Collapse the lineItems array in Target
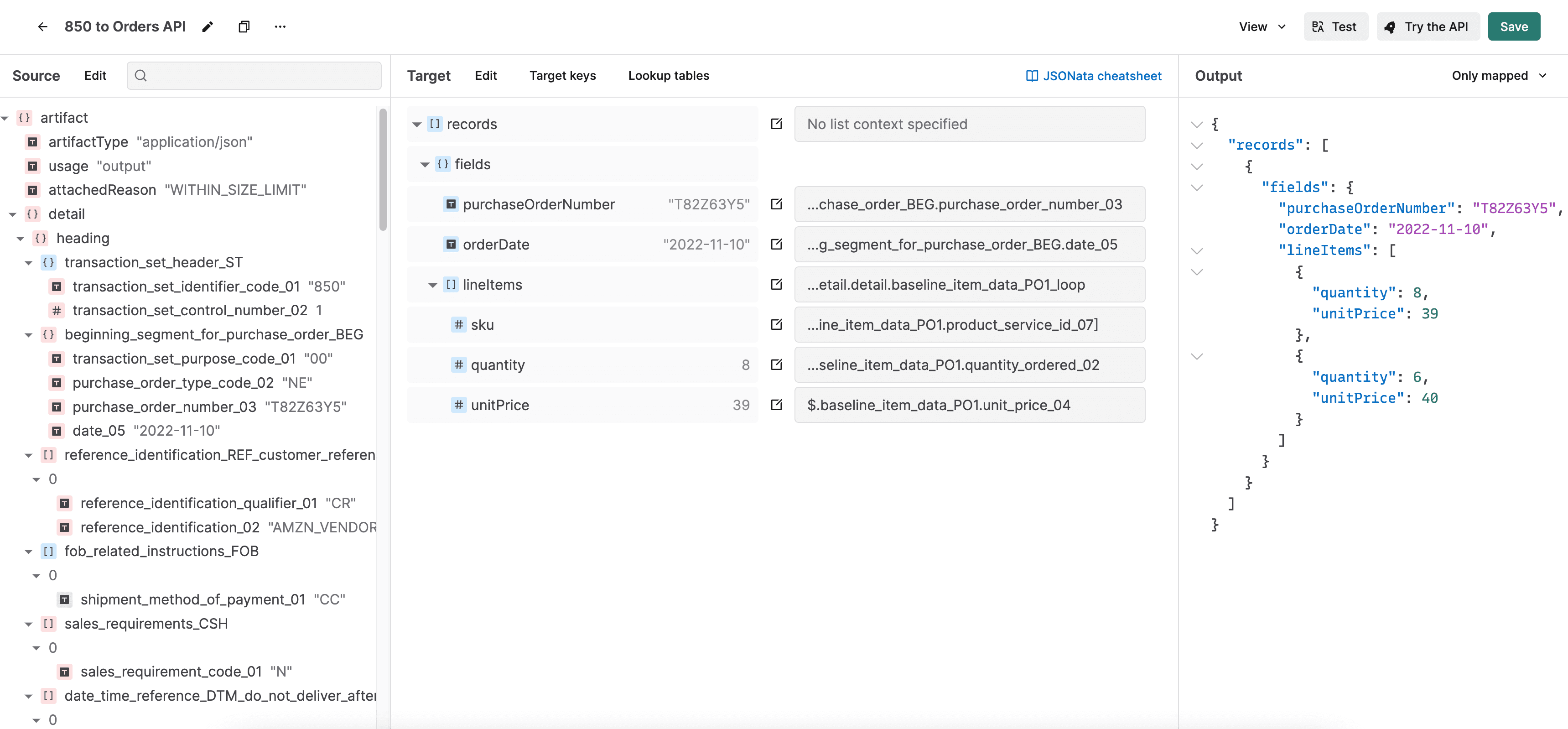 point(433,285)
